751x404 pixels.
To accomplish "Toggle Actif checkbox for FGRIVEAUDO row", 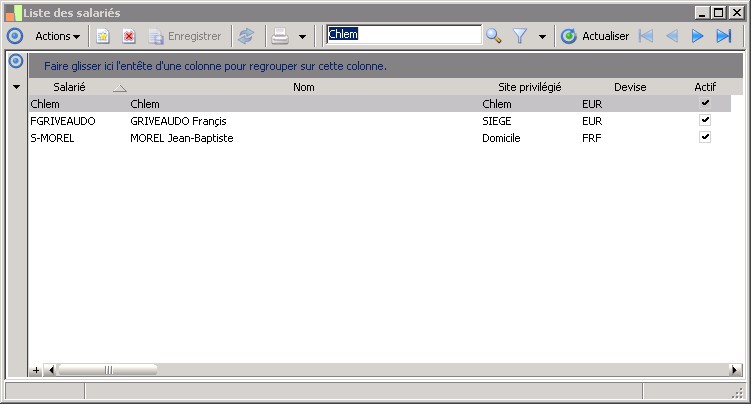I will pyautogui.click(x=705, y=120).
